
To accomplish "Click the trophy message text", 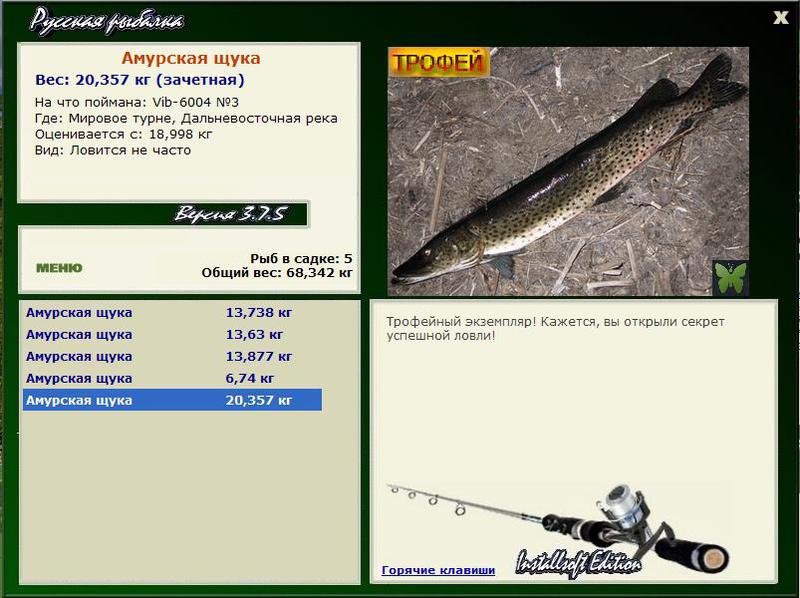I will pyautogui.click(x=555, y=329).
